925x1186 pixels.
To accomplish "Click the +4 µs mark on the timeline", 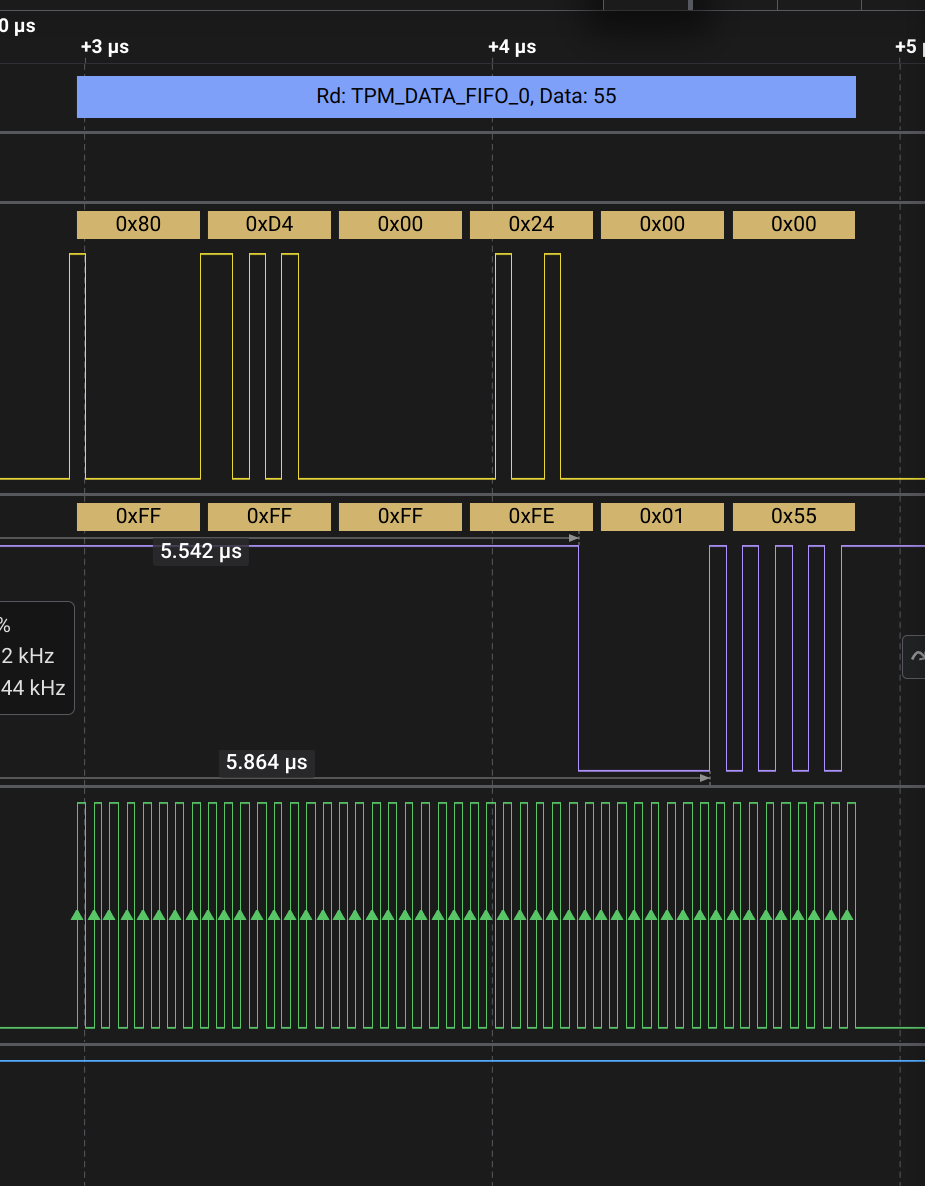I will (x=511, y=46).
